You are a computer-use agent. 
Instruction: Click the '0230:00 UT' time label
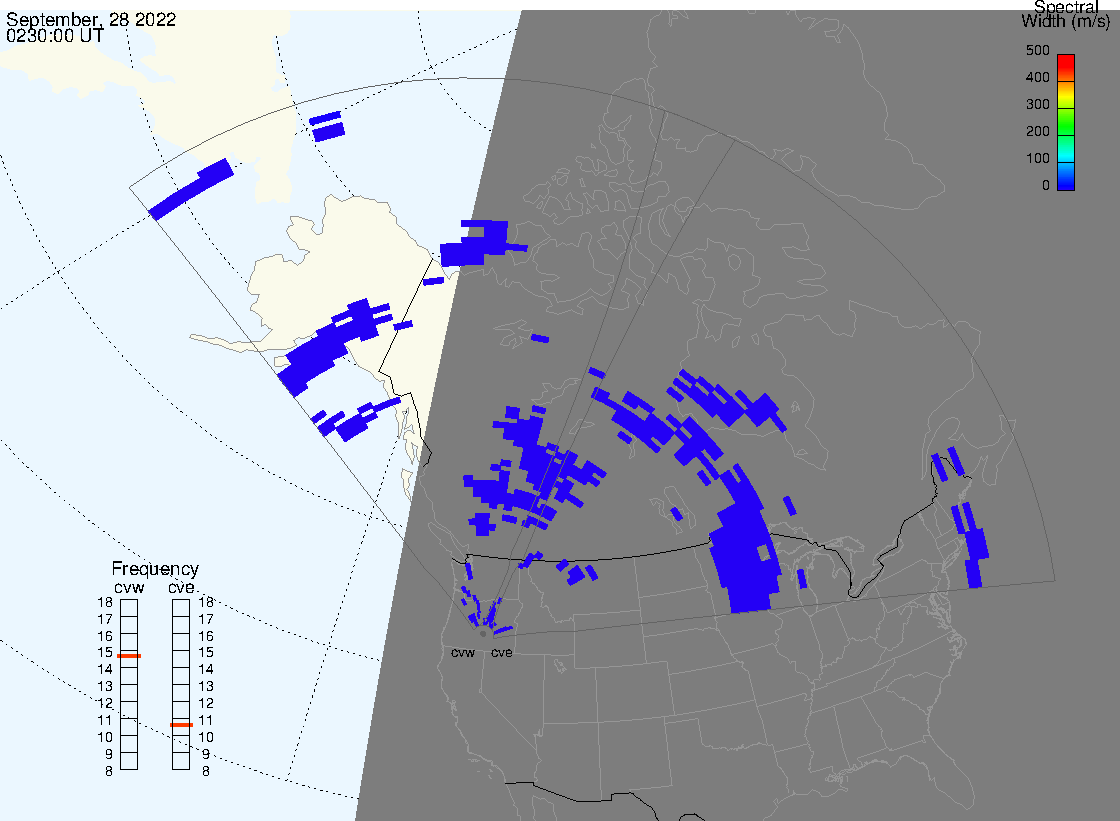[x=55, y=36]
